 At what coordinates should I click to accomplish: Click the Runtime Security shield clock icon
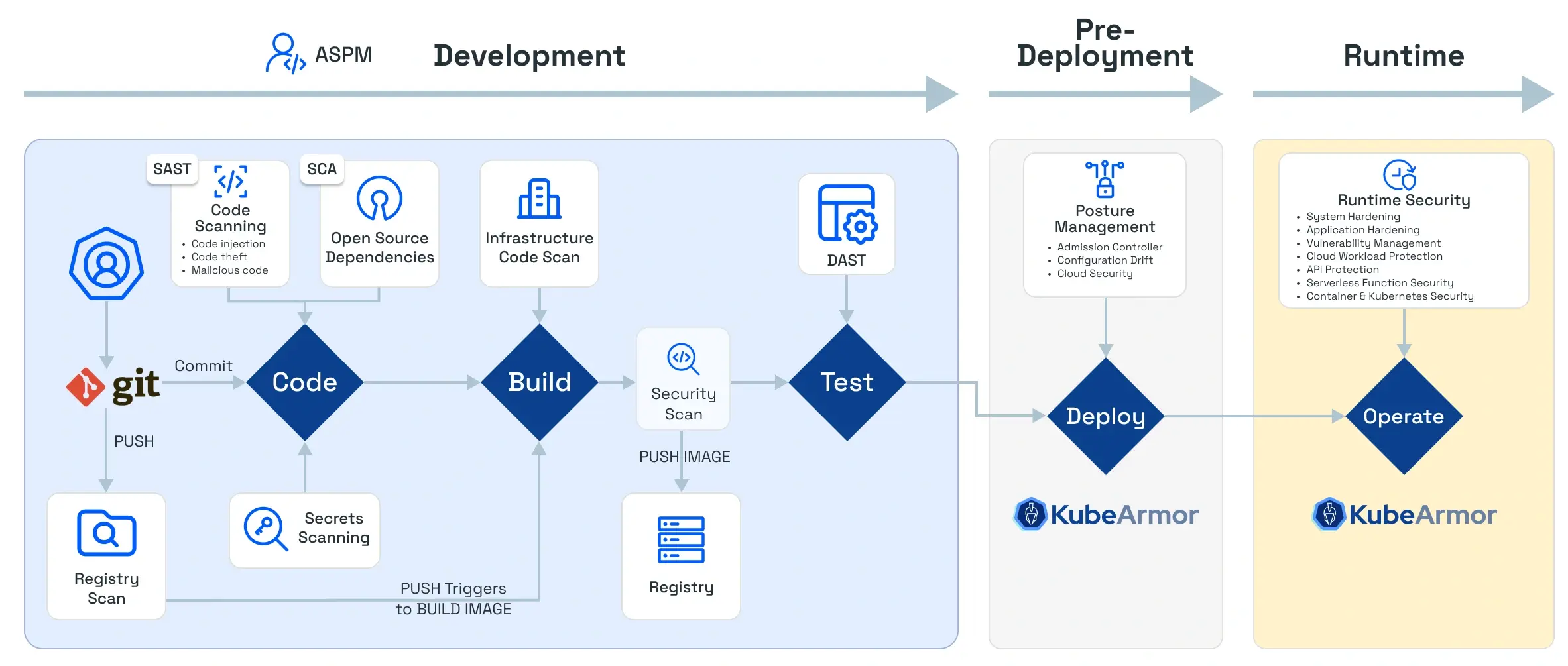click(1400, 175)
